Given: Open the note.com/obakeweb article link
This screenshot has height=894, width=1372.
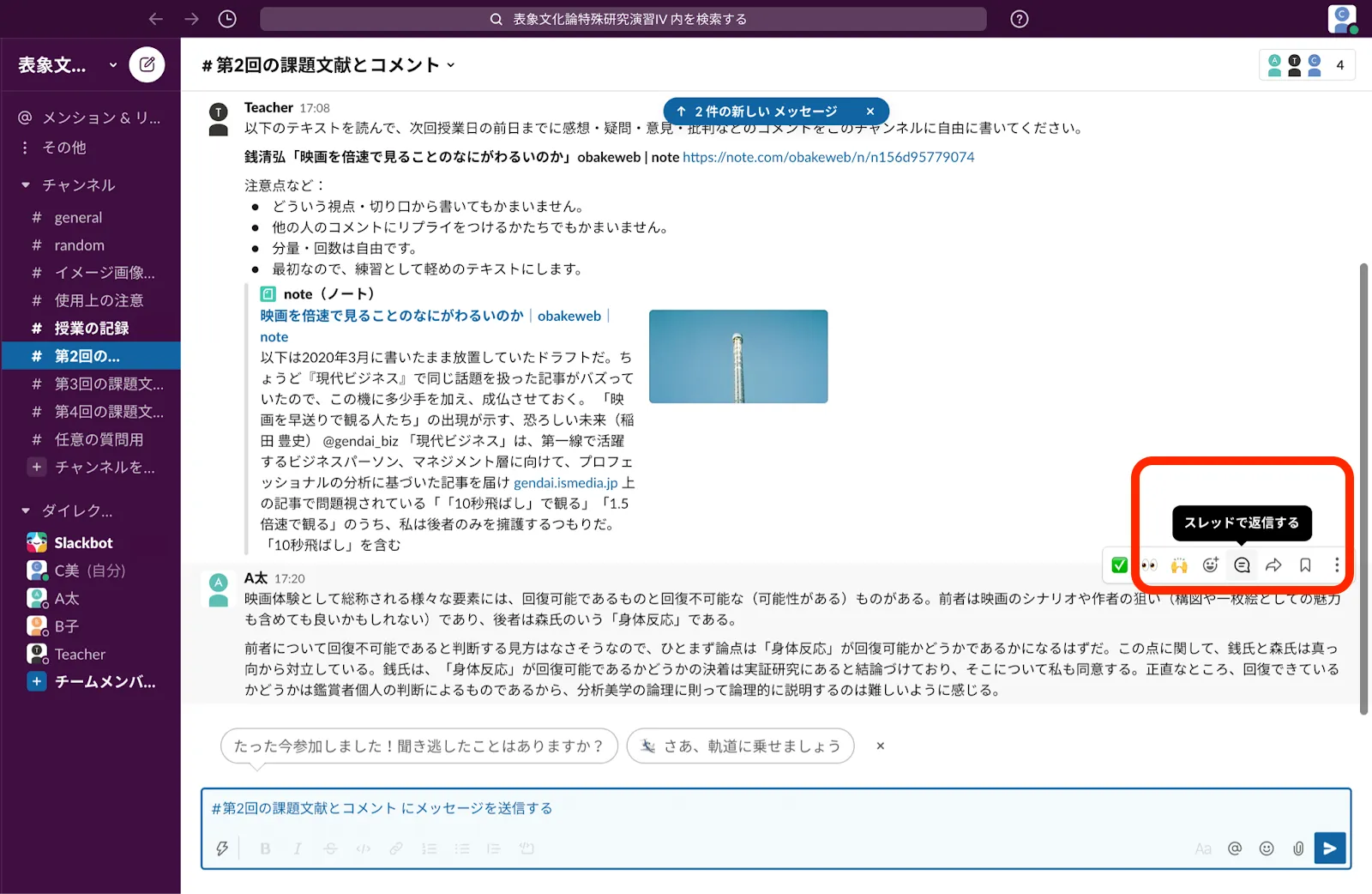Looking at the screenshot, I should coord(827,157).
